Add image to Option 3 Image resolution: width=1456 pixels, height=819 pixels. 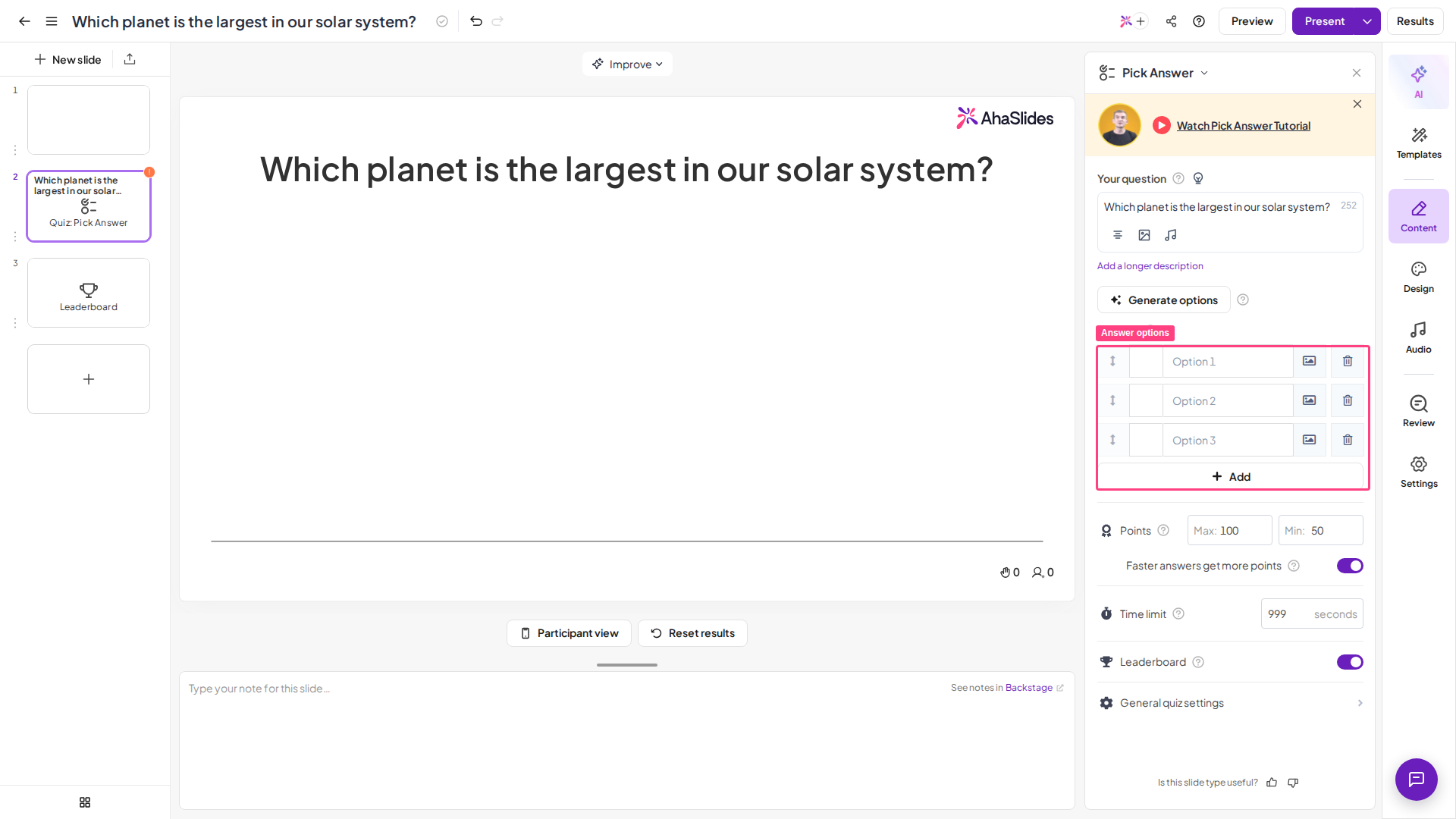point(1310,440)
